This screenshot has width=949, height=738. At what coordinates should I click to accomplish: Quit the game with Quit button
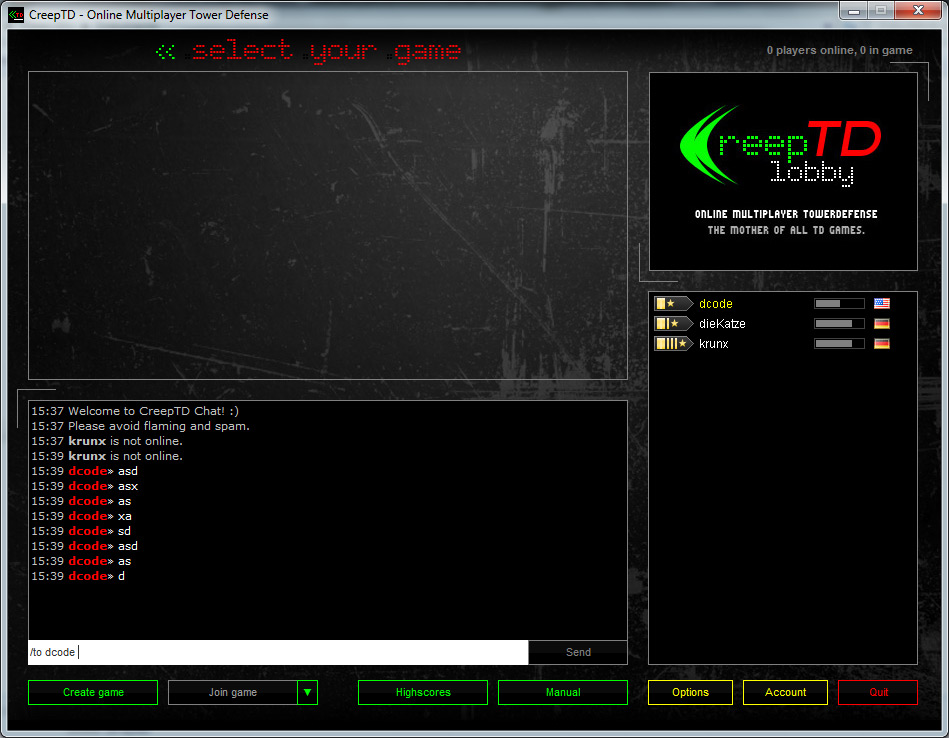[878, 692]
